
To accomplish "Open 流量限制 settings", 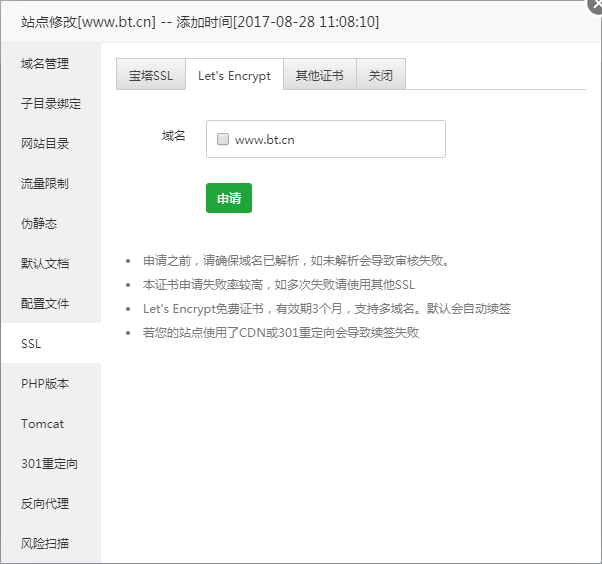I will pos(46,184).
